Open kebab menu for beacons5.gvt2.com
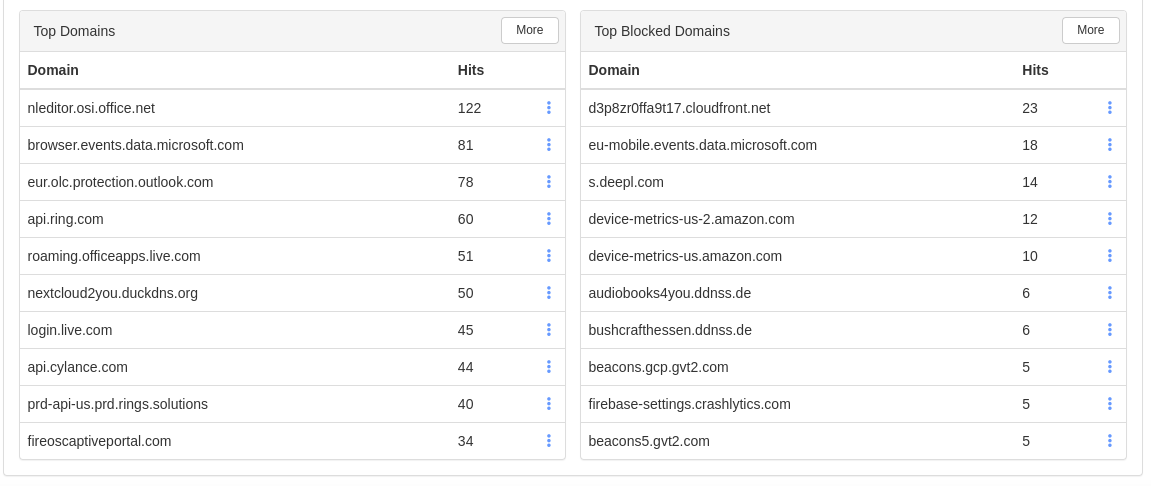The width and height of the screenshot is (1151, 486). pyautogui.click(x=1109, y=440)
